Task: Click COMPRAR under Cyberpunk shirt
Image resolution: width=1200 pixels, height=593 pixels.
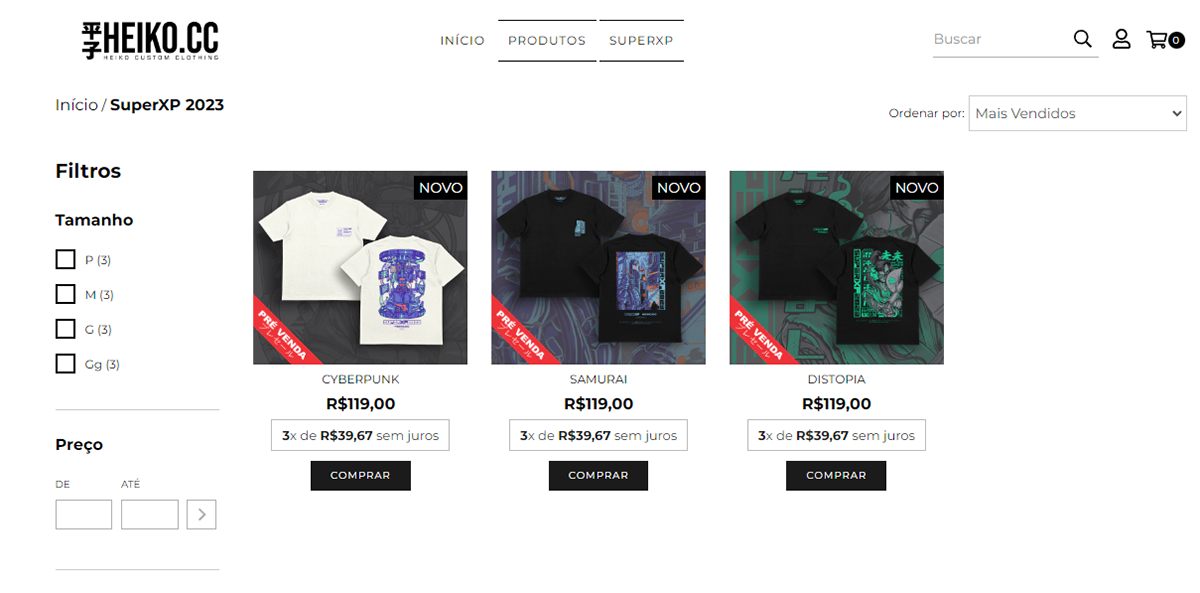Action: (x=360, y=475)
